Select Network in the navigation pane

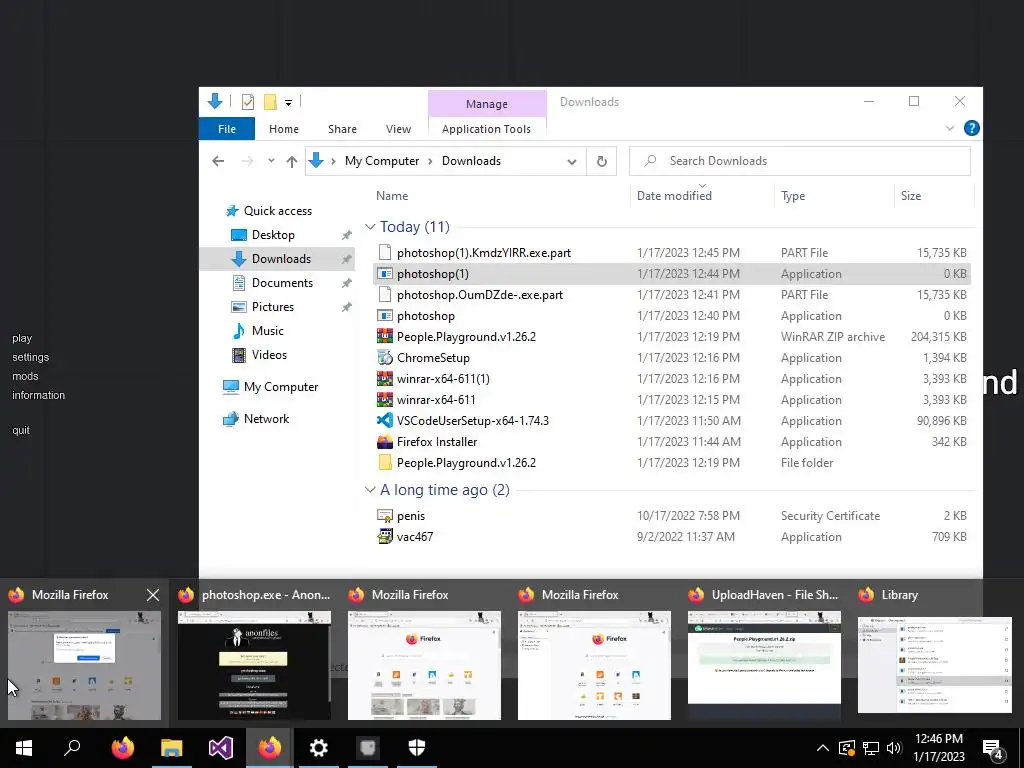pyautogui.click(x=266, y=419)
